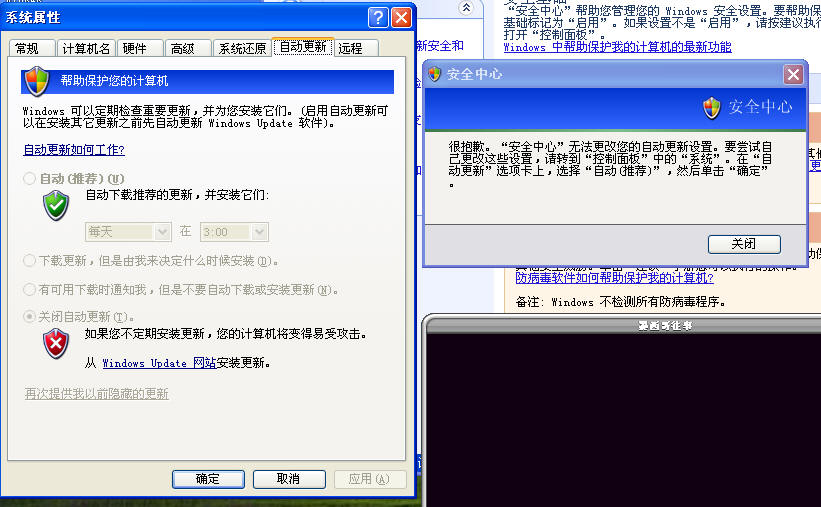Switch to the 系统还原 tab

click(x=242, y=49)
